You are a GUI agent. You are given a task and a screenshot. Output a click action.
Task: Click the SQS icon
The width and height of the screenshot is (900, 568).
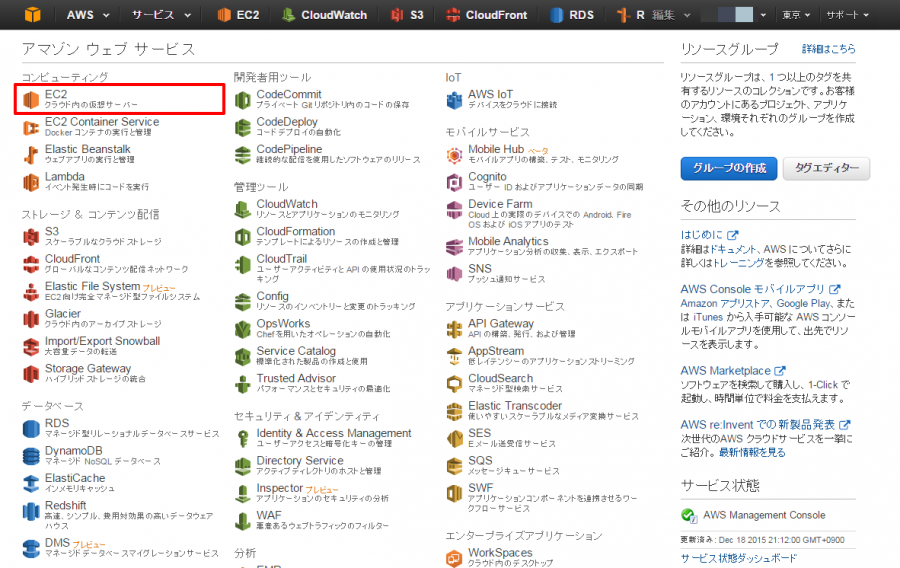pos(455,466)
